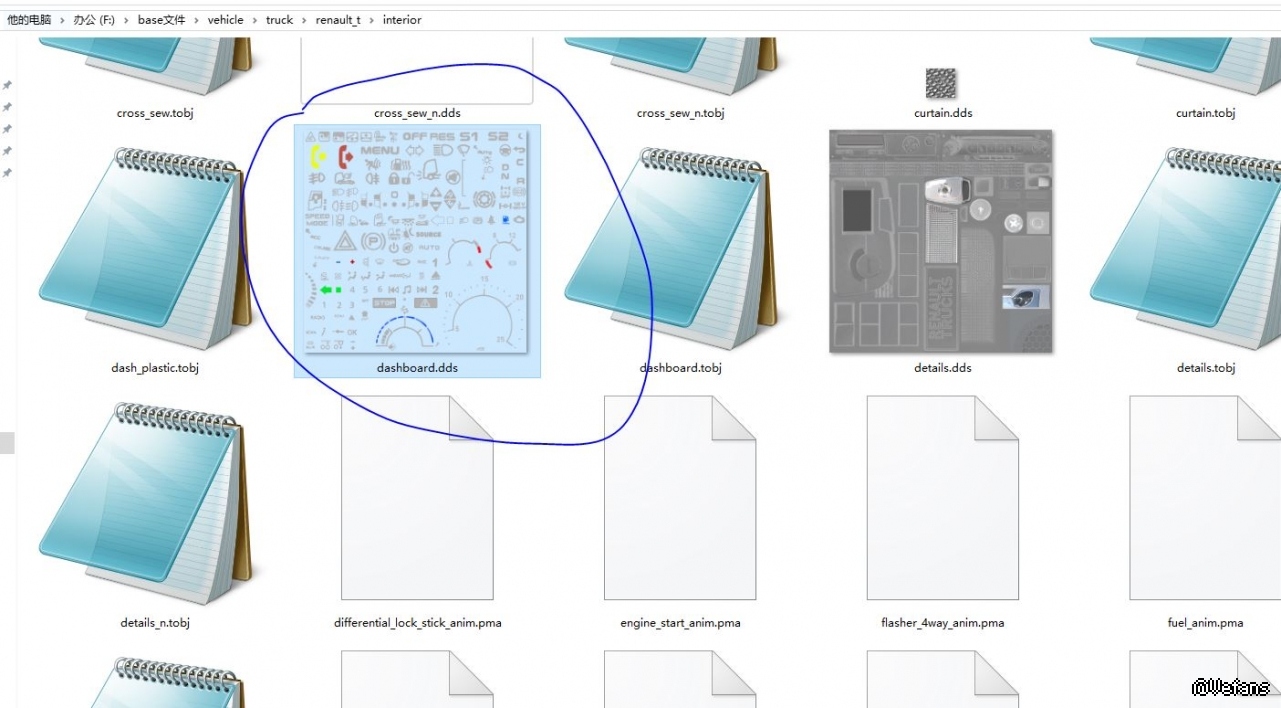Image resolution: width=1281 pixels, height=708 pixels.
Task: Select the dash_plastic.tobj notepad icon
Action: pos(147,248)
